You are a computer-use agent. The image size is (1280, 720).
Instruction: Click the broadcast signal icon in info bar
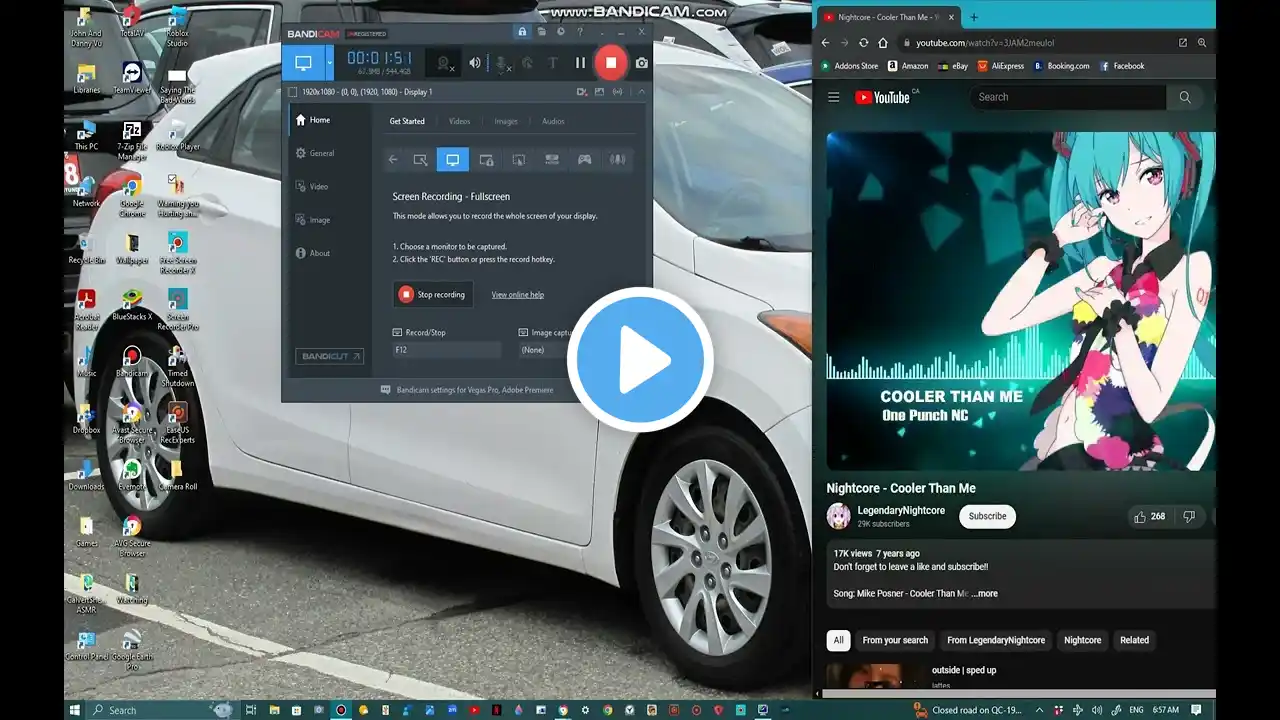pos(618,92)
